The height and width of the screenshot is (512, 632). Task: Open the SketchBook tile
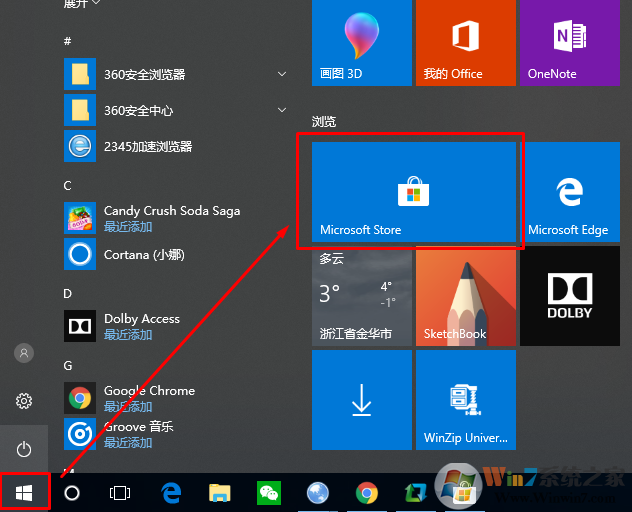[x=464, y=297]
